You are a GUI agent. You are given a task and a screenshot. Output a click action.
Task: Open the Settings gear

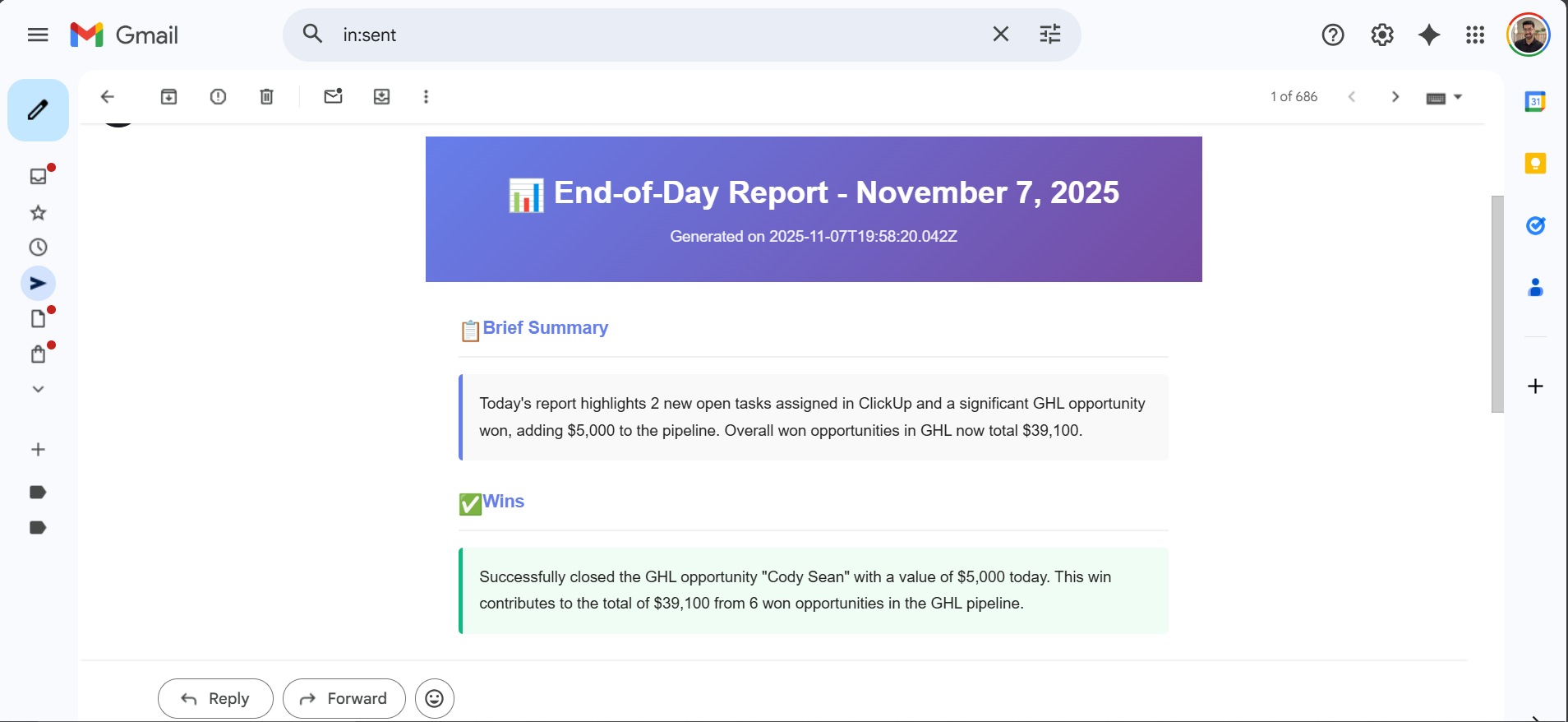(x=1382, y=35)
